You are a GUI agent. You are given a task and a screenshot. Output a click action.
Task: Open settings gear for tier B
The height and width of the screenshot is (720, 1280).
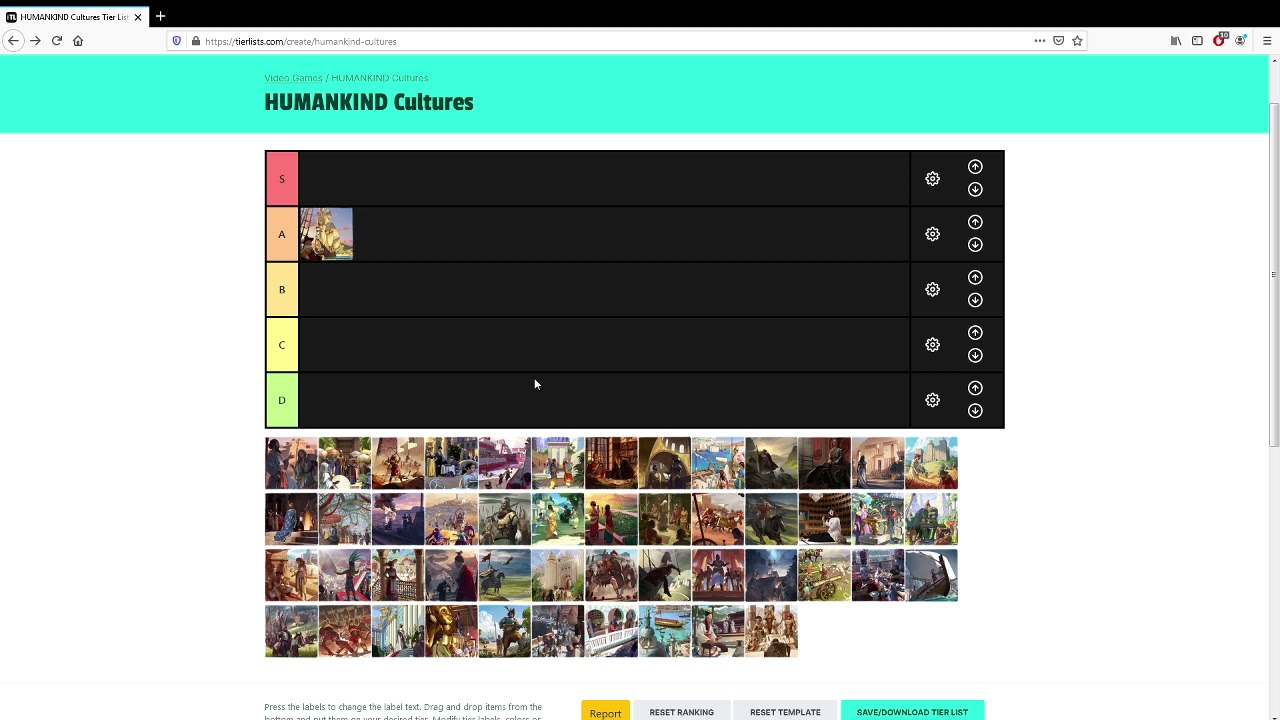(x=932, y=290)
